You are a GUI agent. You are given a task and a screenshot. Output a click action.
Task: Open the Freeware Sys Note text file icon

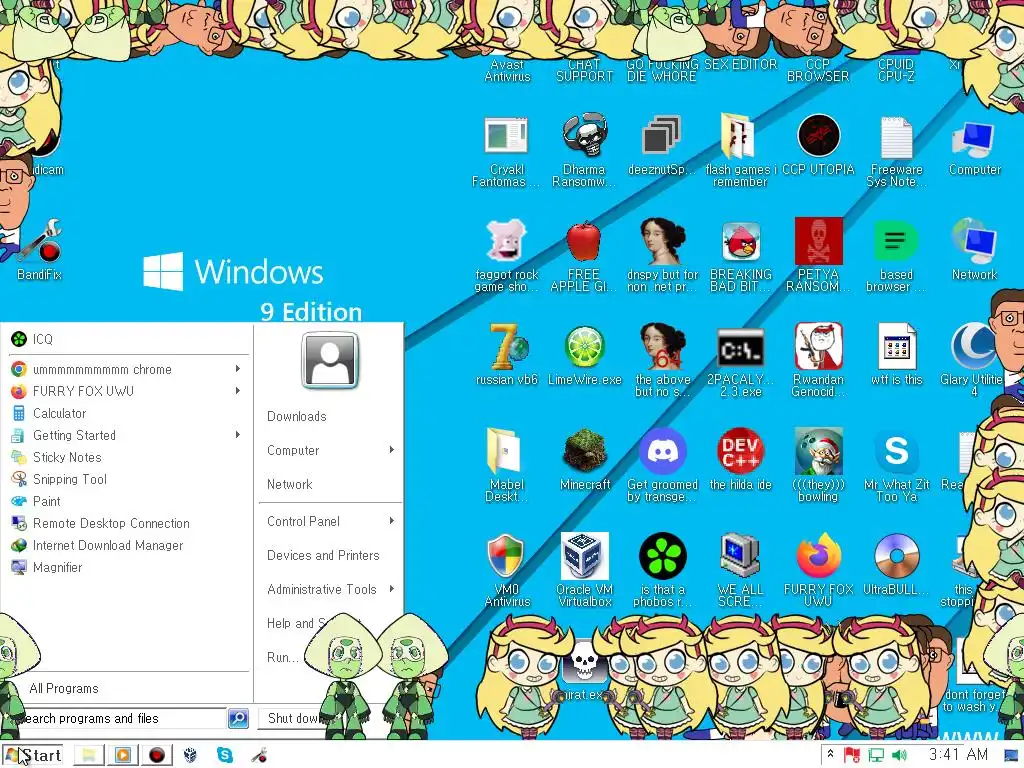(896, 137)
